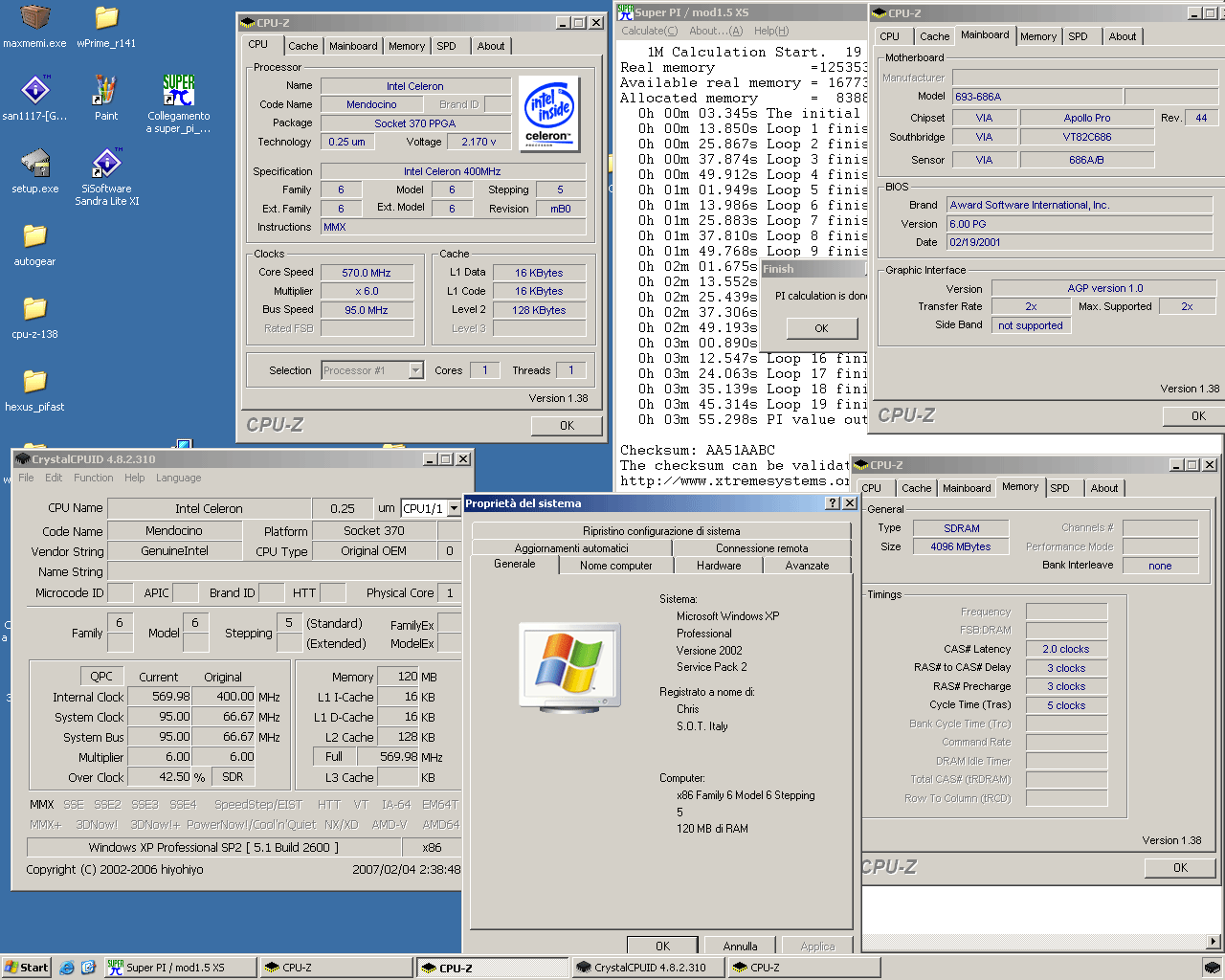The width and height of the screenshot is (1225, 980).
Task: Switch to CrystalCPUID 4.8.2.310 taskbar button
Action: 648,968
